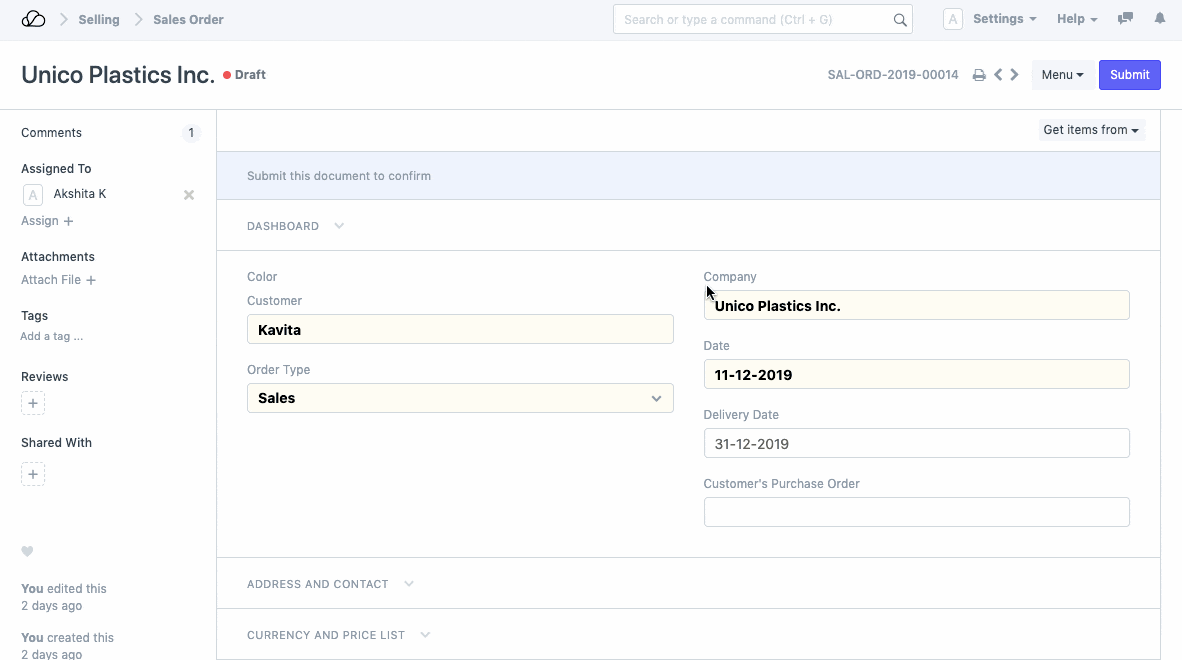This screenshot has width=1182, height=660.
Task: Add a review using plus box
Action: [33, 404]
